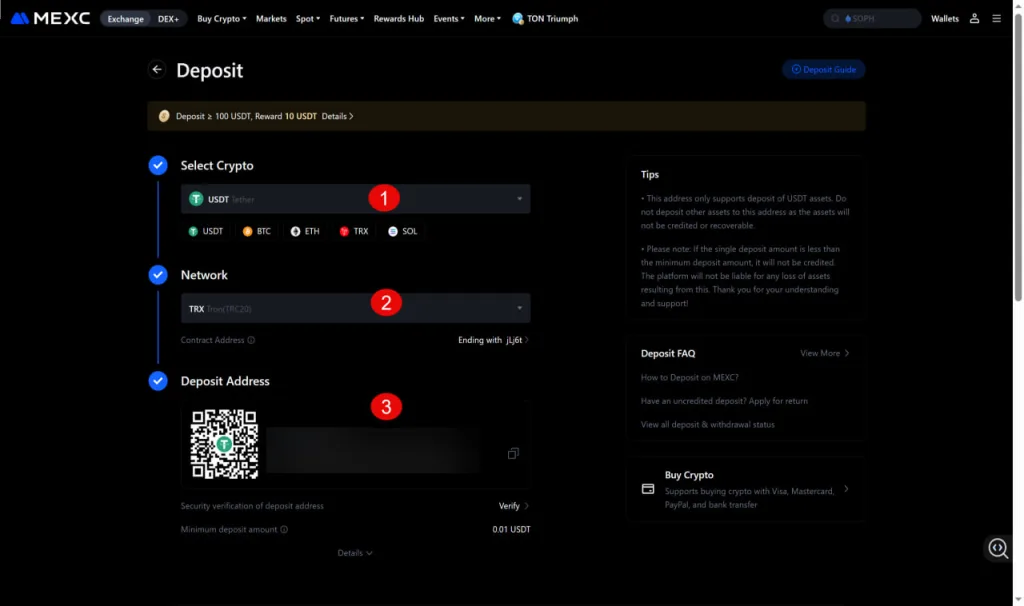Click the page vertical scrollbar
Viewport: 1024px width, 606px height.
[1018, 157]
